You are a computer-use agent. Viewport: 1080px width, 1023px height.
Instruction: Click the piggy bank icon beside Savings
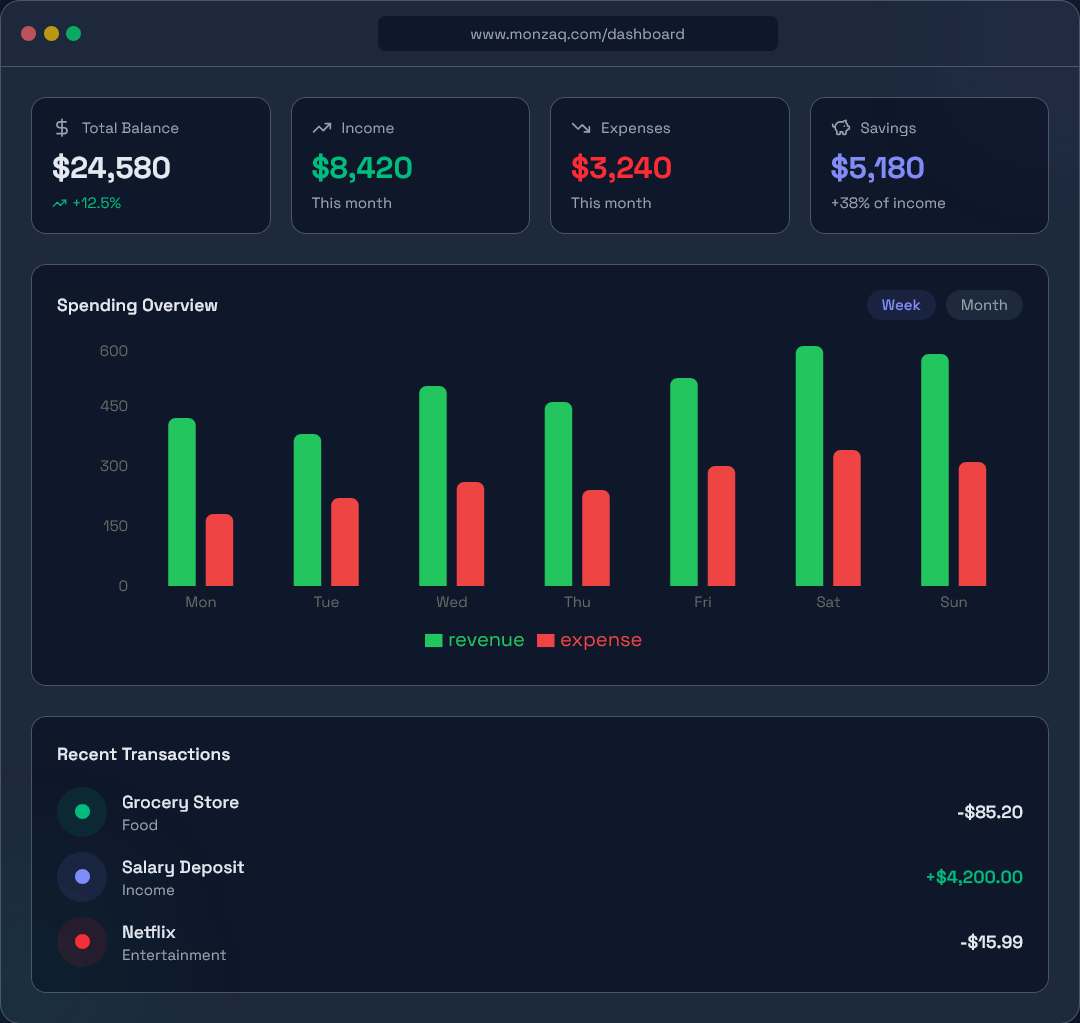839,127
